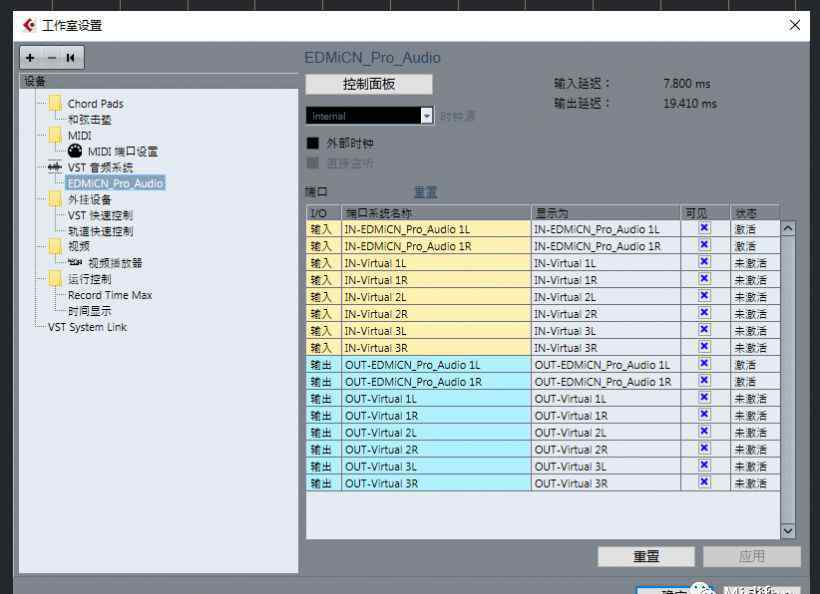Click the 状态 cell for OUT-Virtual 1R
Viewport: 820px width, 594px height.
coord(755,416)
